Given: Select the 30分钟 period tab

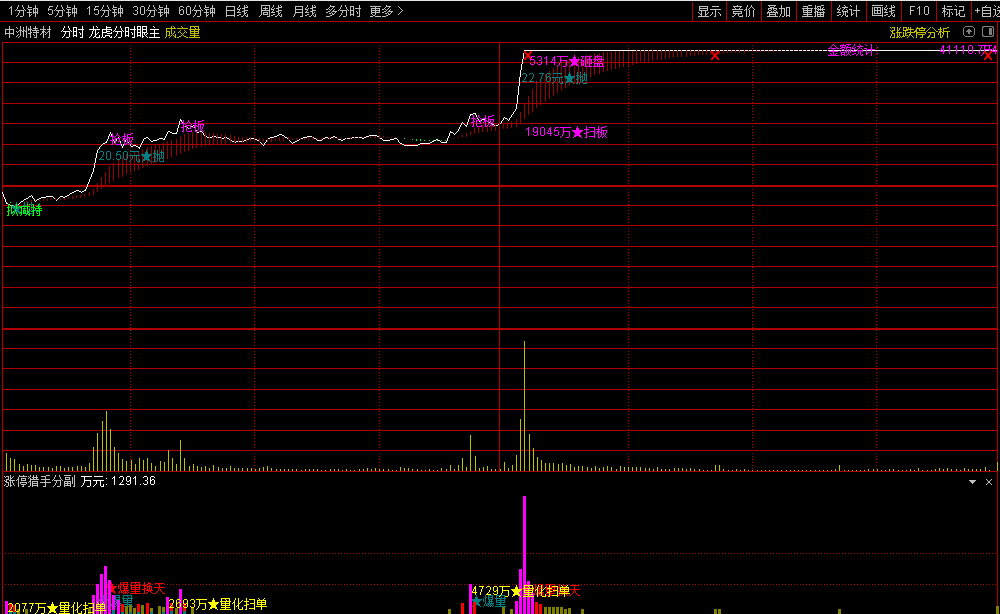Looking at the screenshot, I should 151,11.
